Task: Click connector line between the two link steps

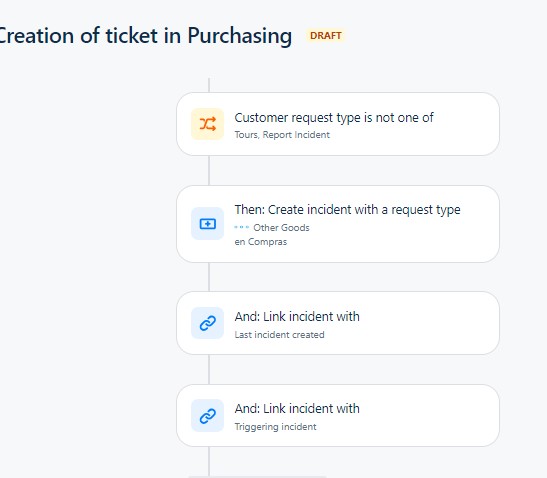Action: coord(209,369)
